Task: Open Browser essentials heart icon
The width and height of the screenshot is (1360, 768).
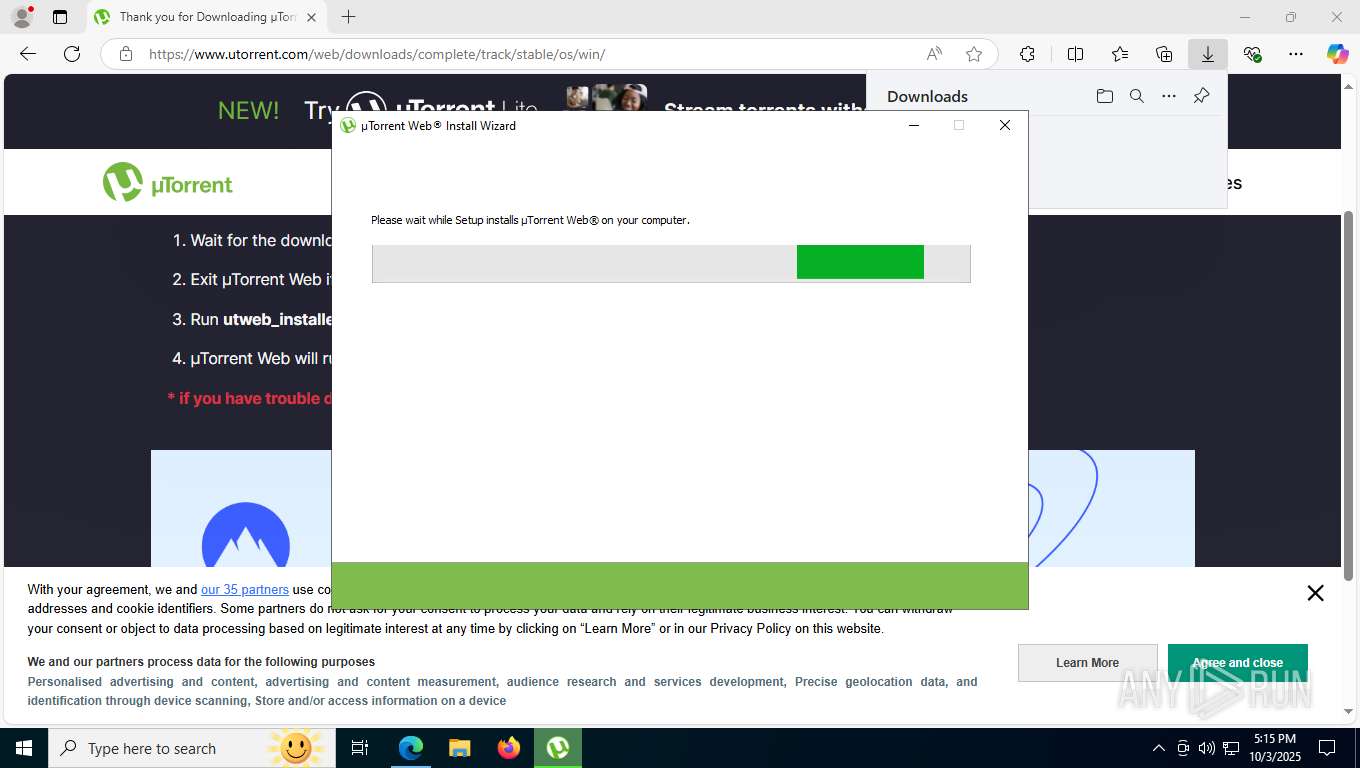Action: pyautogui.click(x=1252, y=54)
